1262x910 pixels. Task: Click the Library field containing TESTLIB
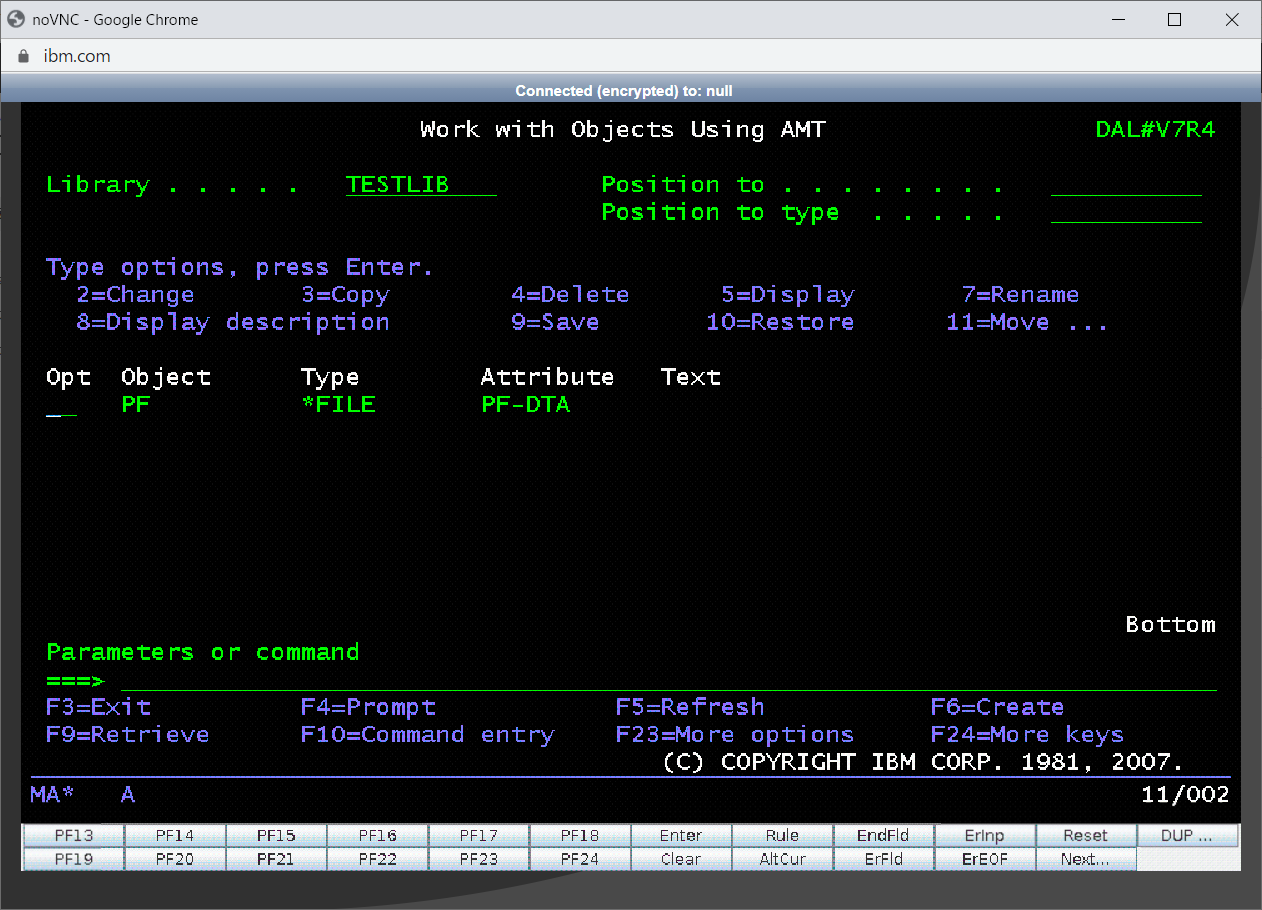coord(421,185)
